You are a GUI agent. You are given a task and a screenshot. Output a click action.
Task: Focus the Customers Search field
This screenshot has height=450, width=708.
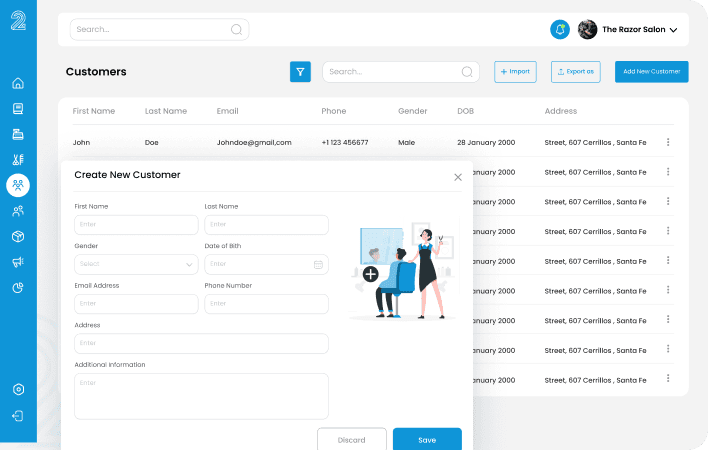tap(401, 72)
